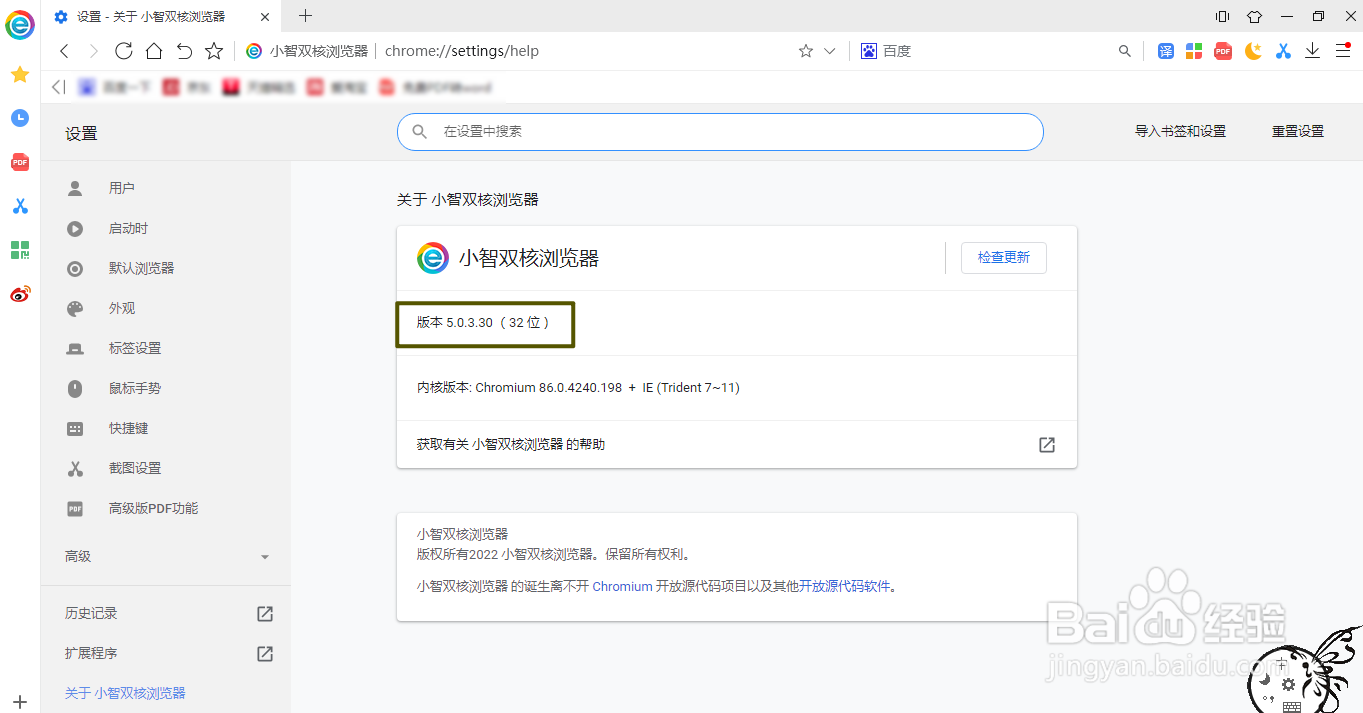Open Weibo from the left sidebar

point(19,294)
